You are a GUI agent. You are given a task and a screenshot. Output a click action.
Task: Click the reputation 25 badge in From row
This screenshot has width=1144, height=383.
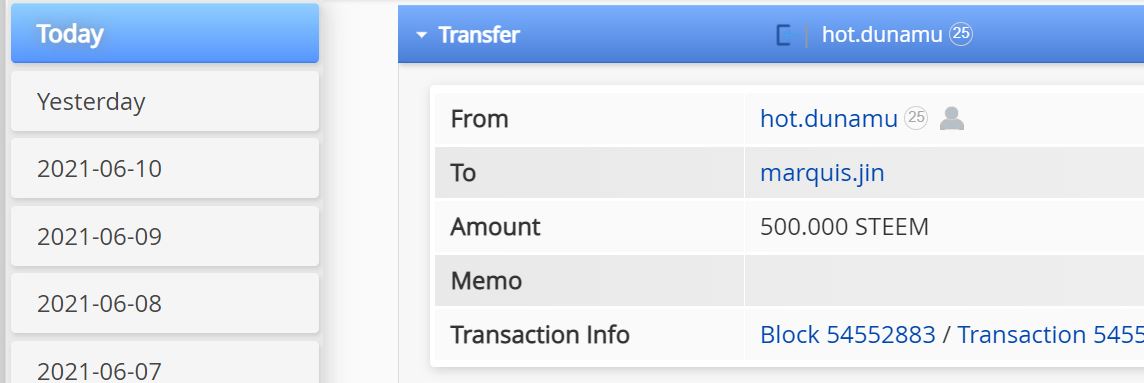(916, 118)
